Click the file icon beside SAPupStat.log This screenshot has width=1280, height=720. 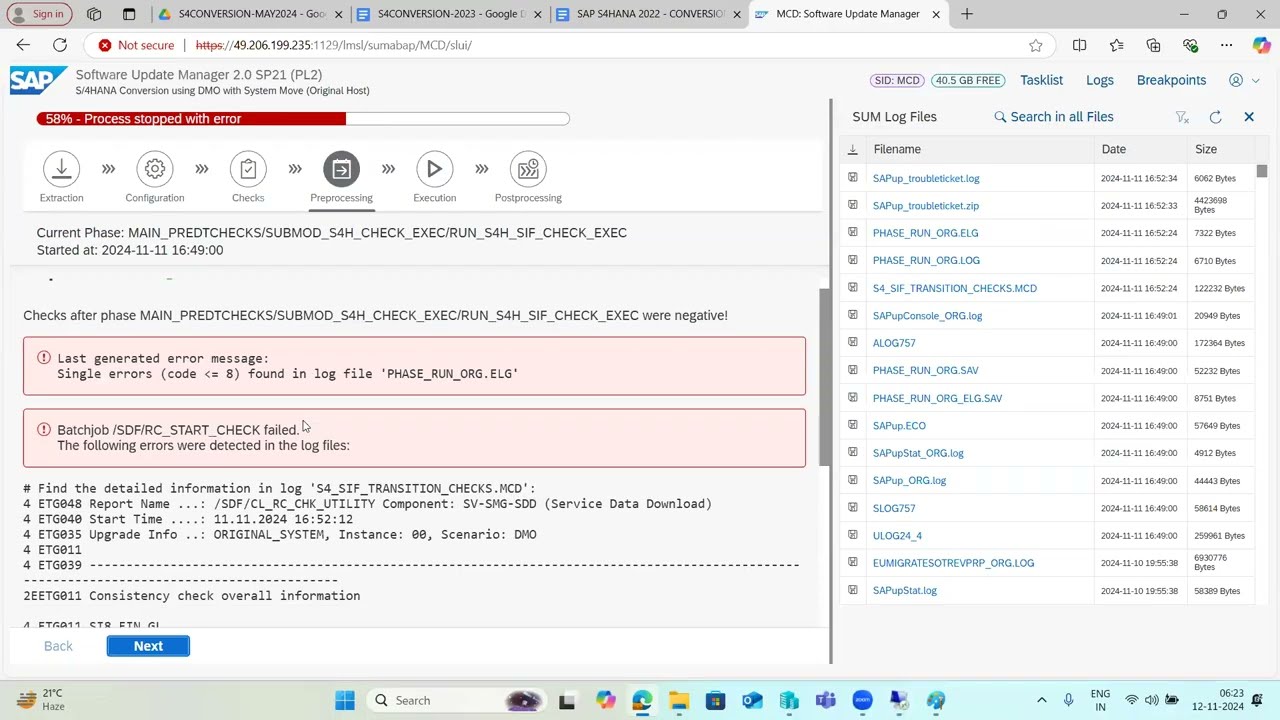coord(852,590)
